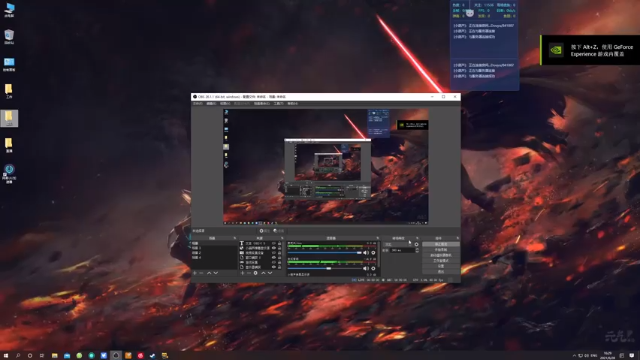Open the Tools (工具) menu
Viewport: 640px width, 360px height.
tap(279, 104)
